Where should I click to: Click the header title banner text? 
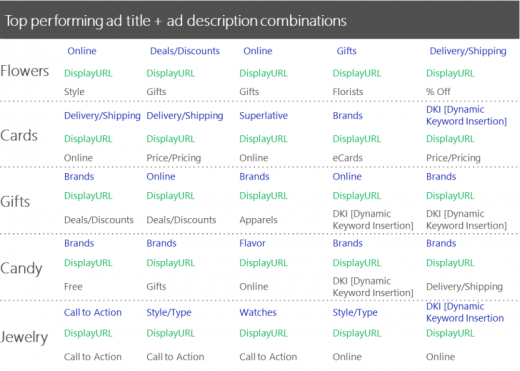(x=176, y=21)
